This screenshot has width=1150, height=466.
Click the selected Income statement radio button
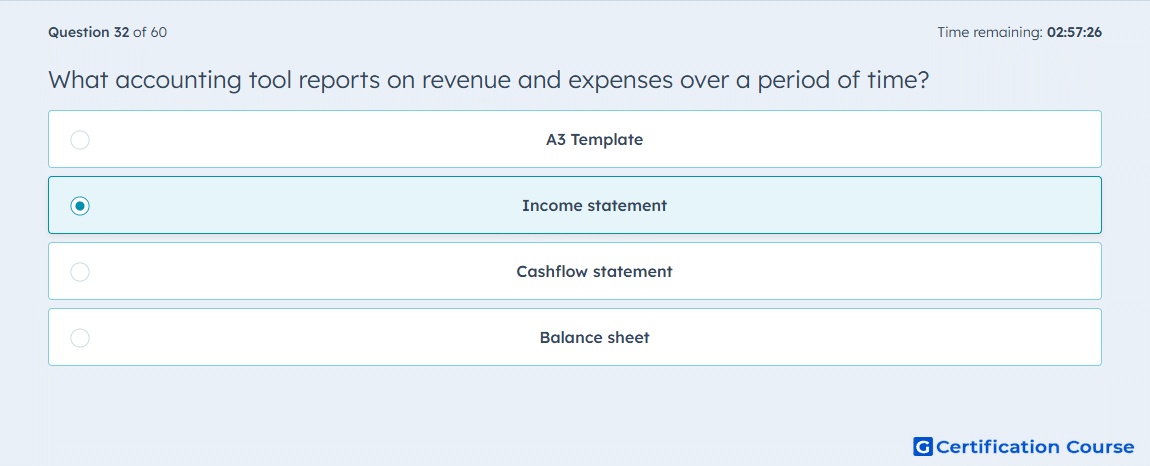(80, 206)
